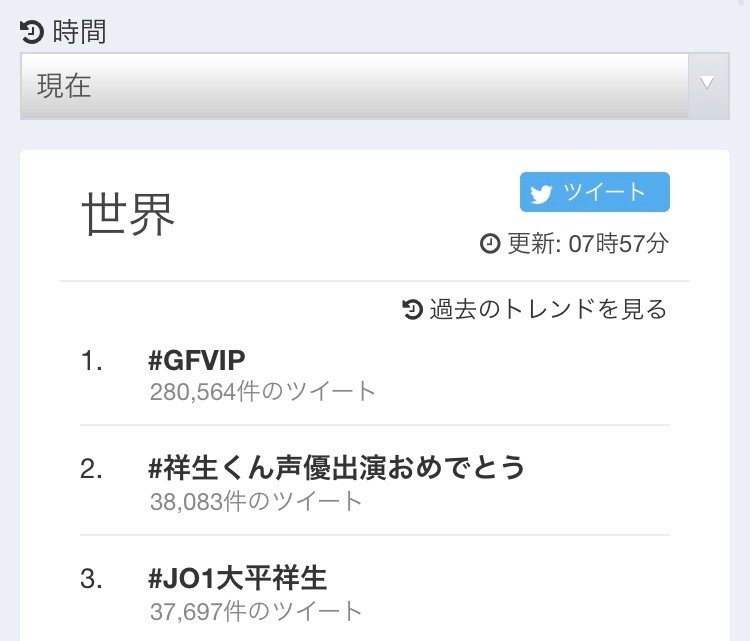The height and width of the screenshot is (641, 750).
Task: Click the 280,564件のツイート count
Action: [263, 392]
